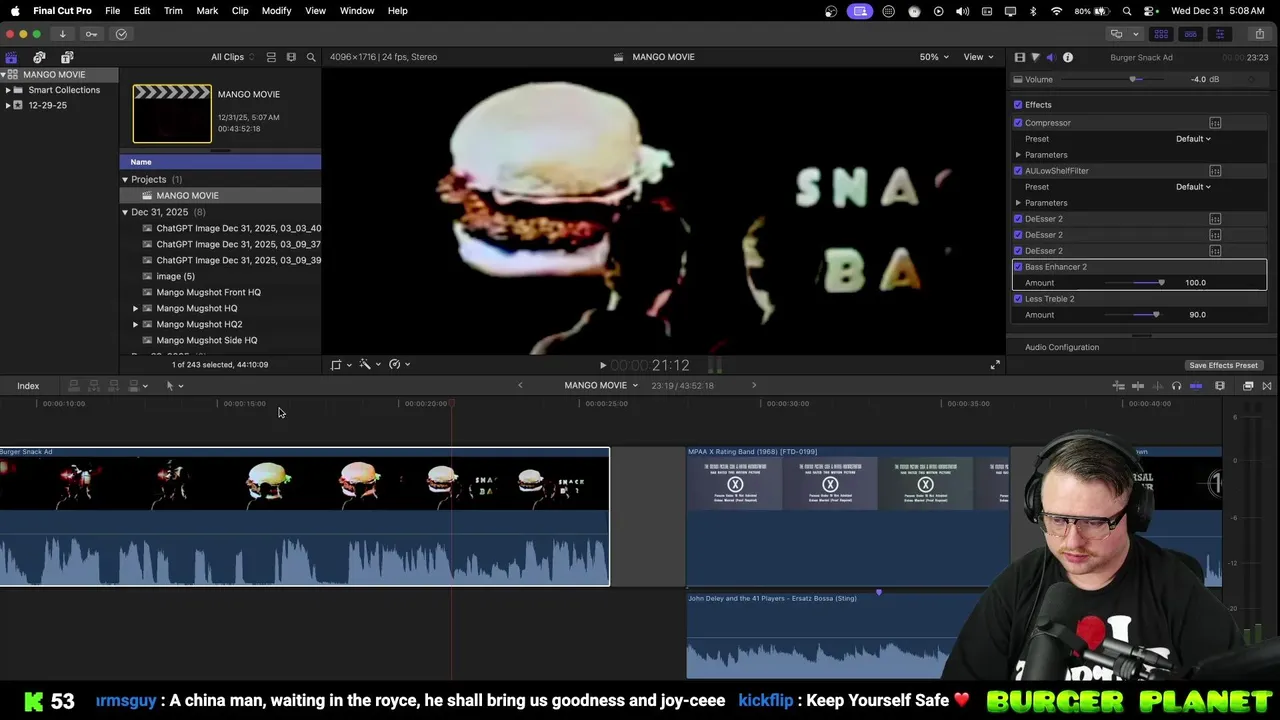Image resolution: width=1280 pixels, height=720 pixels.
Task: Open the Mark menu
Action: (207, 11)
